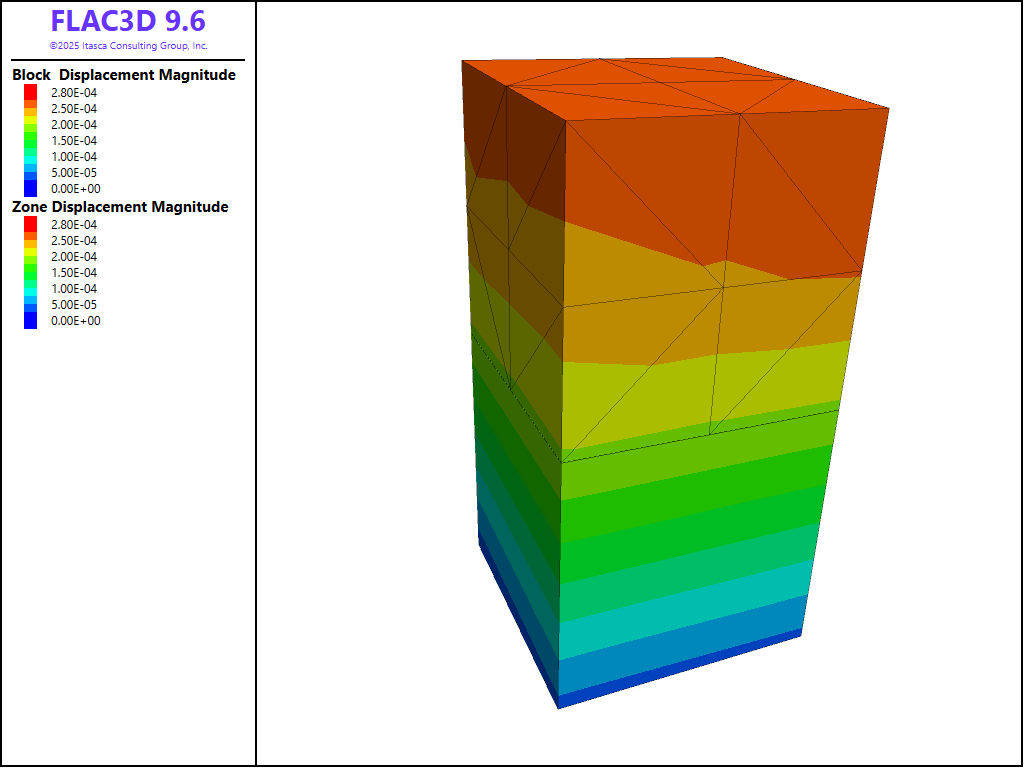Screen dimensions: 1024x768
Task: Click the red swatch in Zone legend
Action: click(x=30, y=223)
